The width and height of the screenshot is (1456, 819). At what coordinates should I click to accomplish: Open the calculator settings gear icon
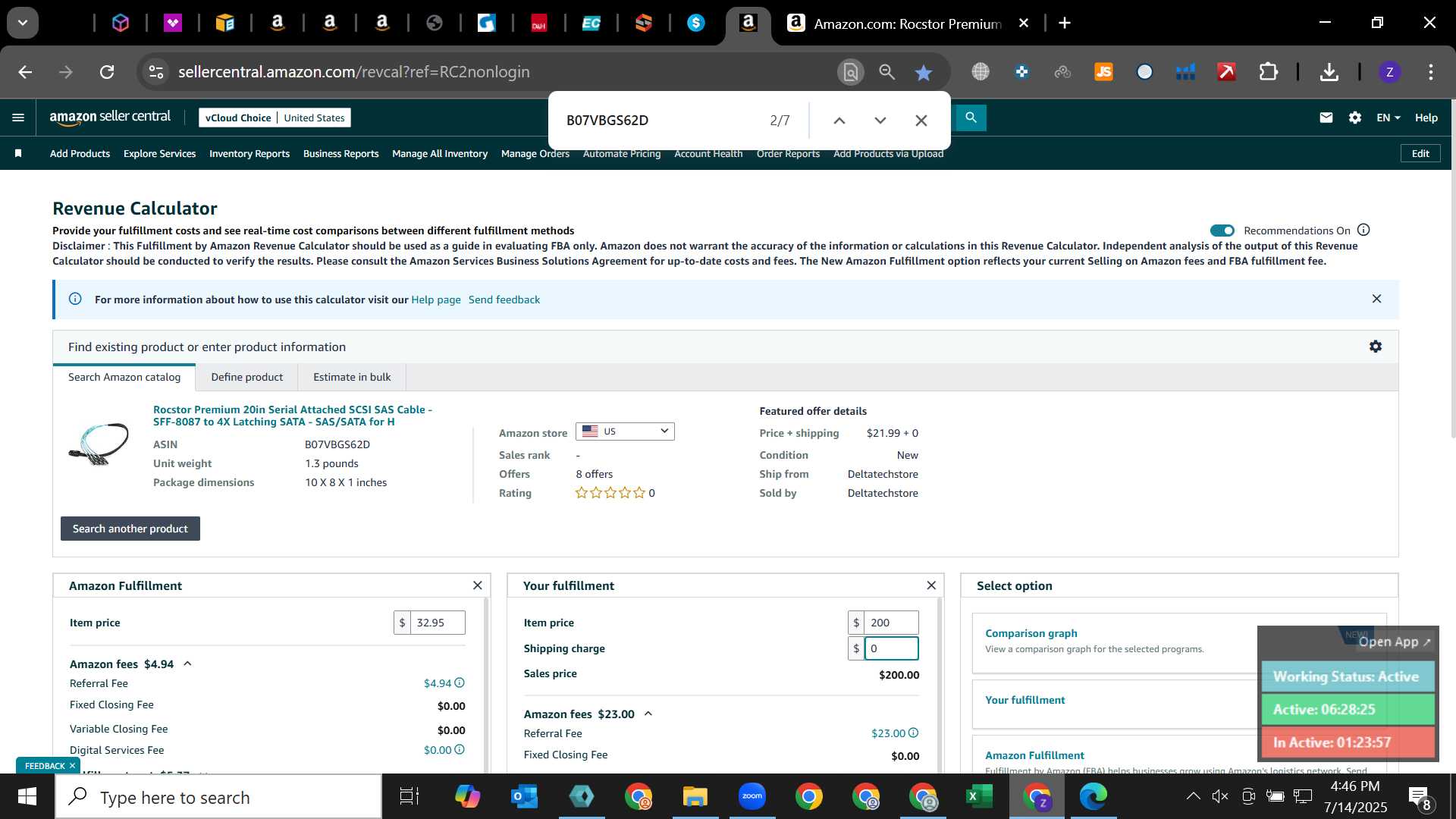pos(1376,347)
